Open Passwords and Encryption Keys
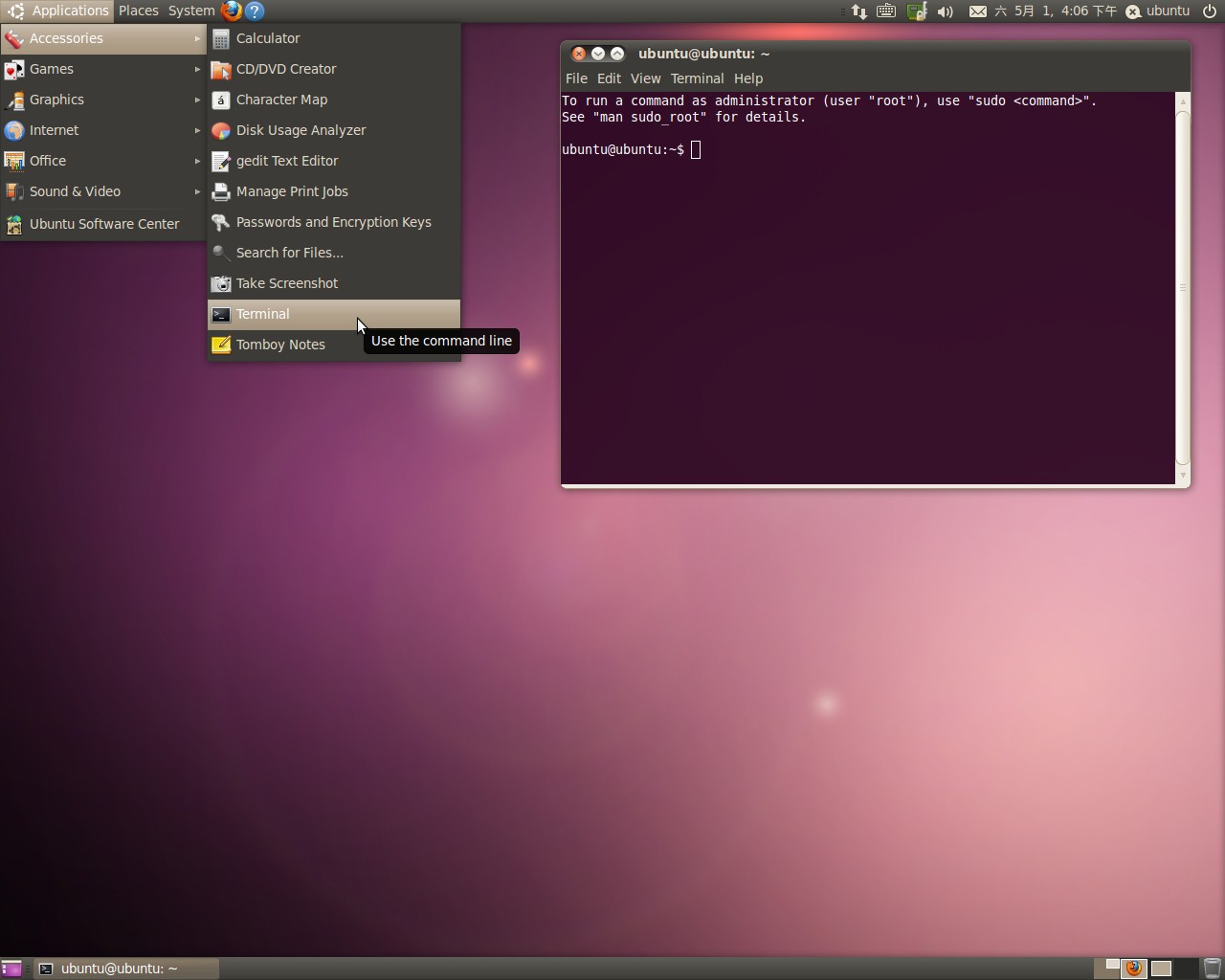 tap(333, 222)
